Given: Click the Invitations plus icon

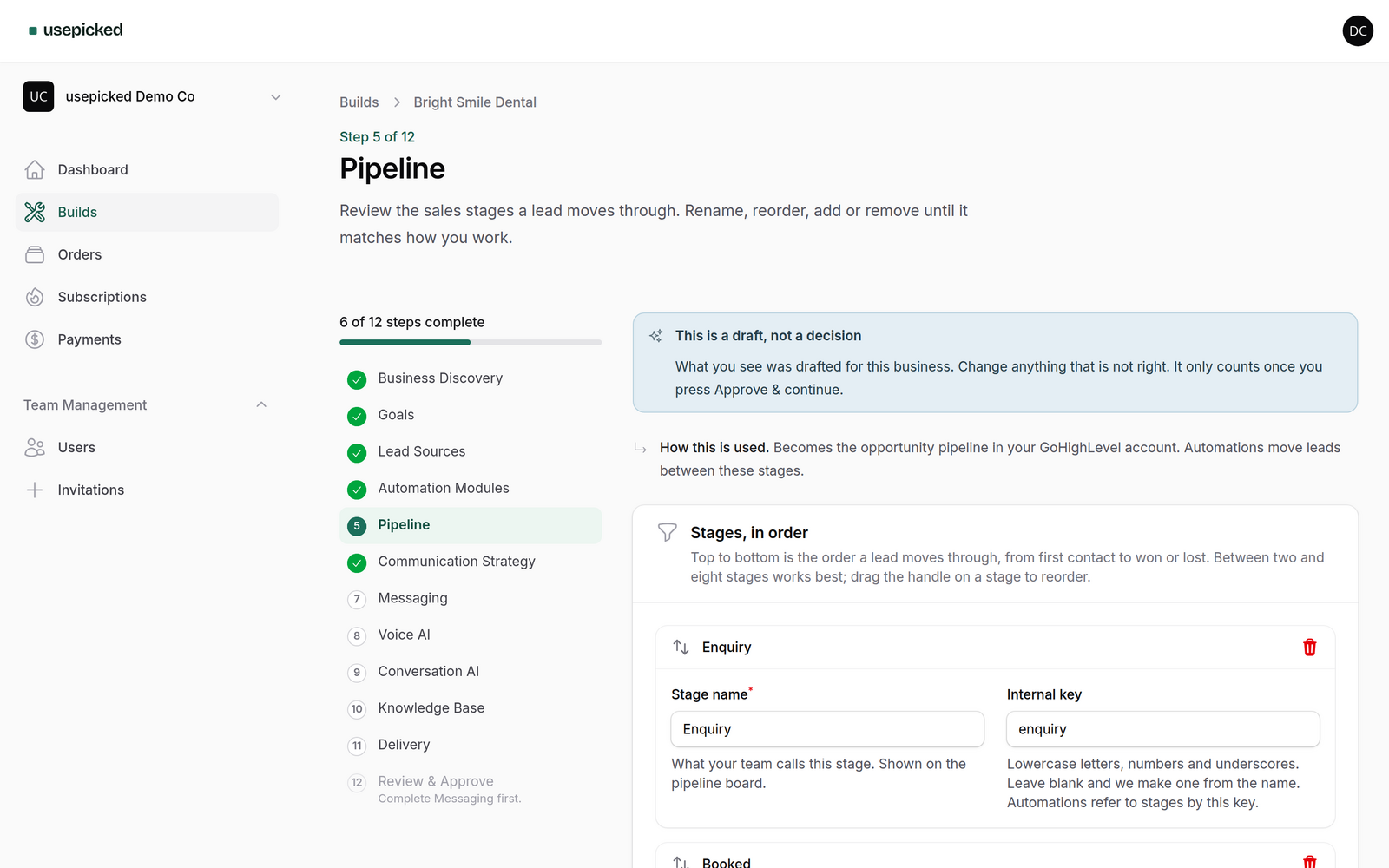Looking at the screenshot, I should click(35, 490).
